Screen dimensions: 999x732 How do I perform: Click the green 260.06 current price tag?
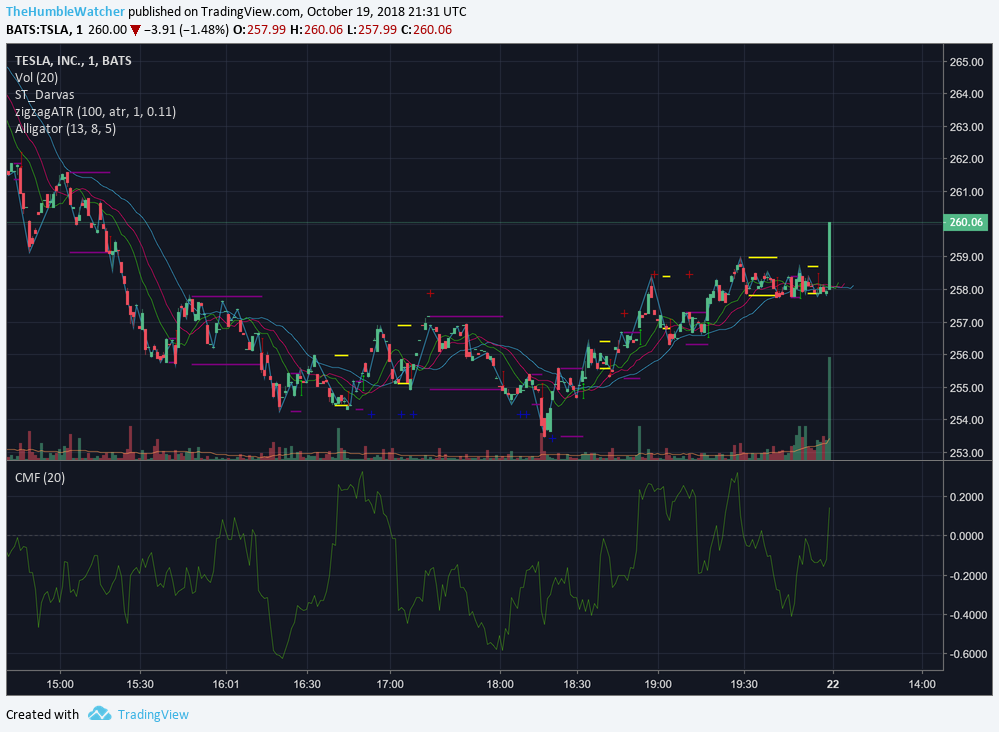(x=966, y=222)
